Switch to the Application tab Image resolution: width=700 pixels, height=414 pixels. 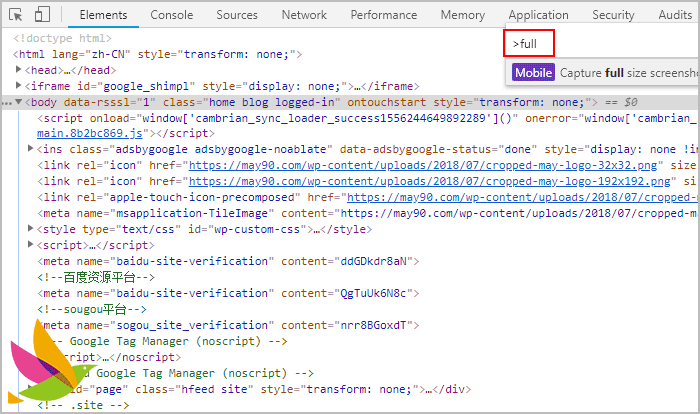538,15
